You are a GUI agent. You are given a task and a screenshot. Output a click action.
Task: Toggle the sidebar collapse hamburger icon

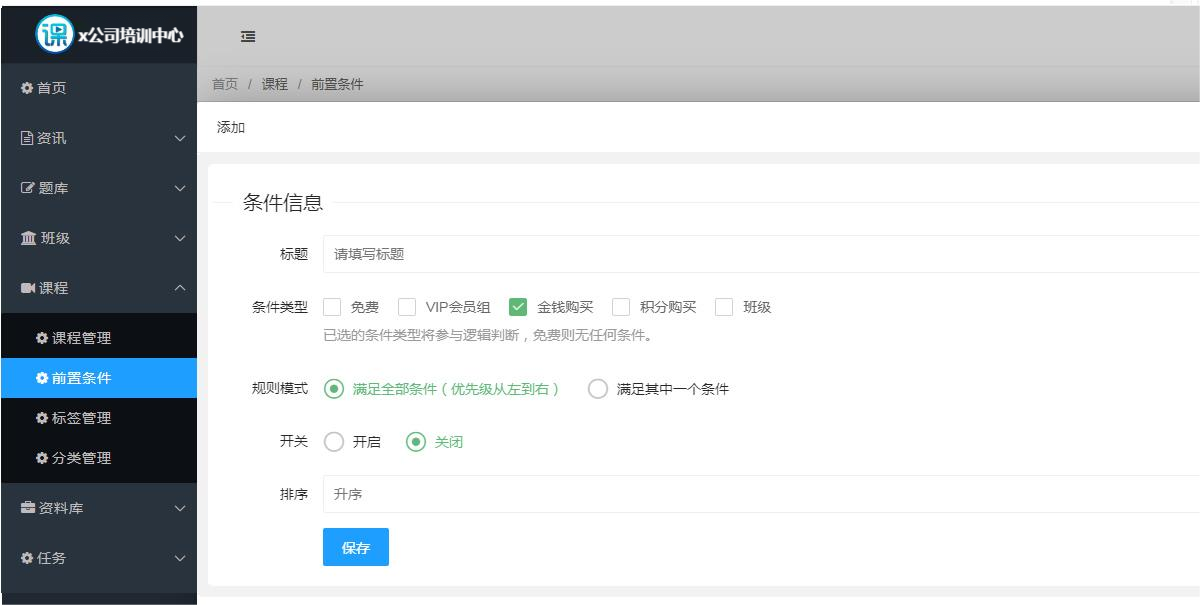248,37
